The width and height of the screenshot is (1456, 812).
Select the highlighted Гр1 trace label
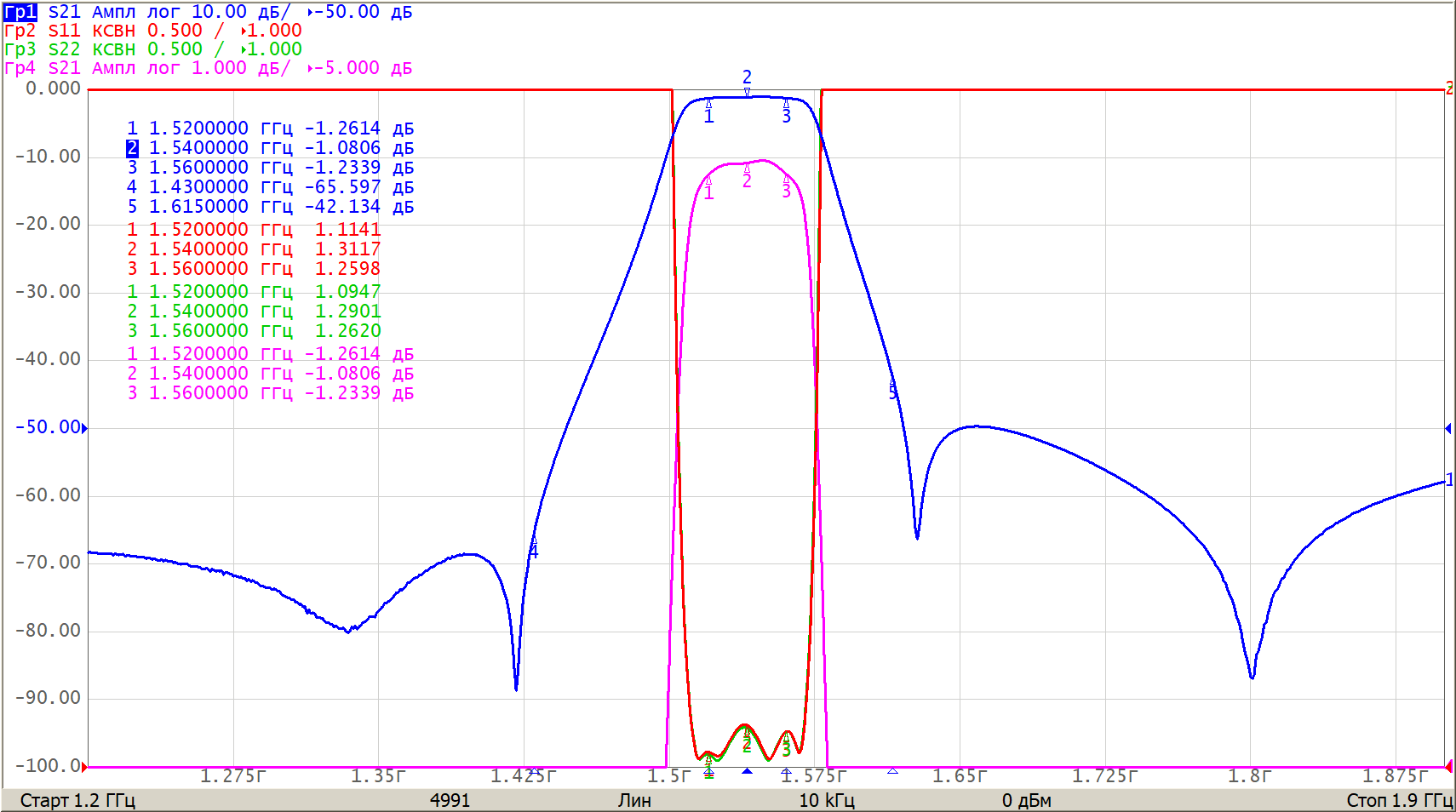20,12
